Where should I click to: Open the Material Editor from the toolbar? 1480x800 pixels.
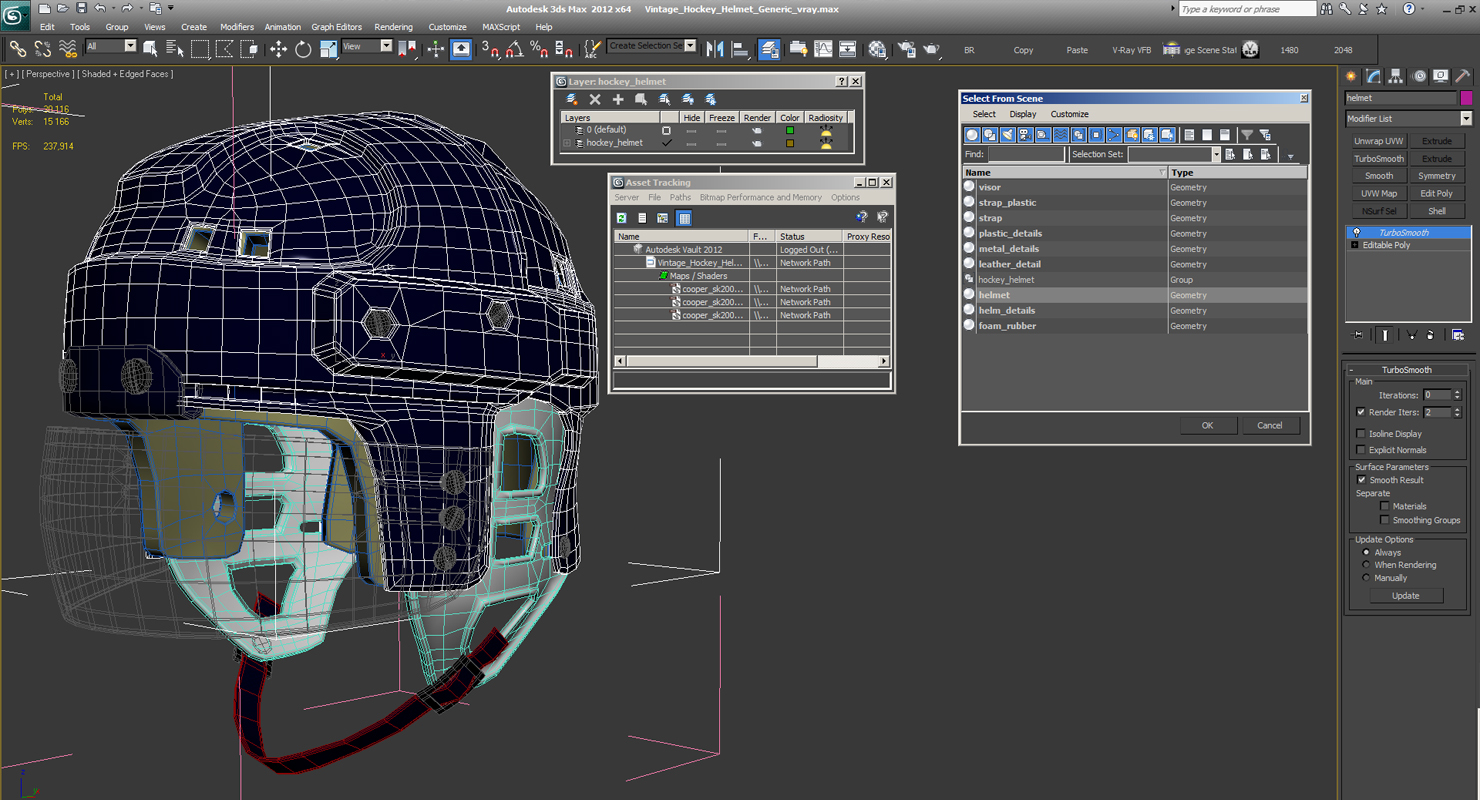[x=877, y=49]
